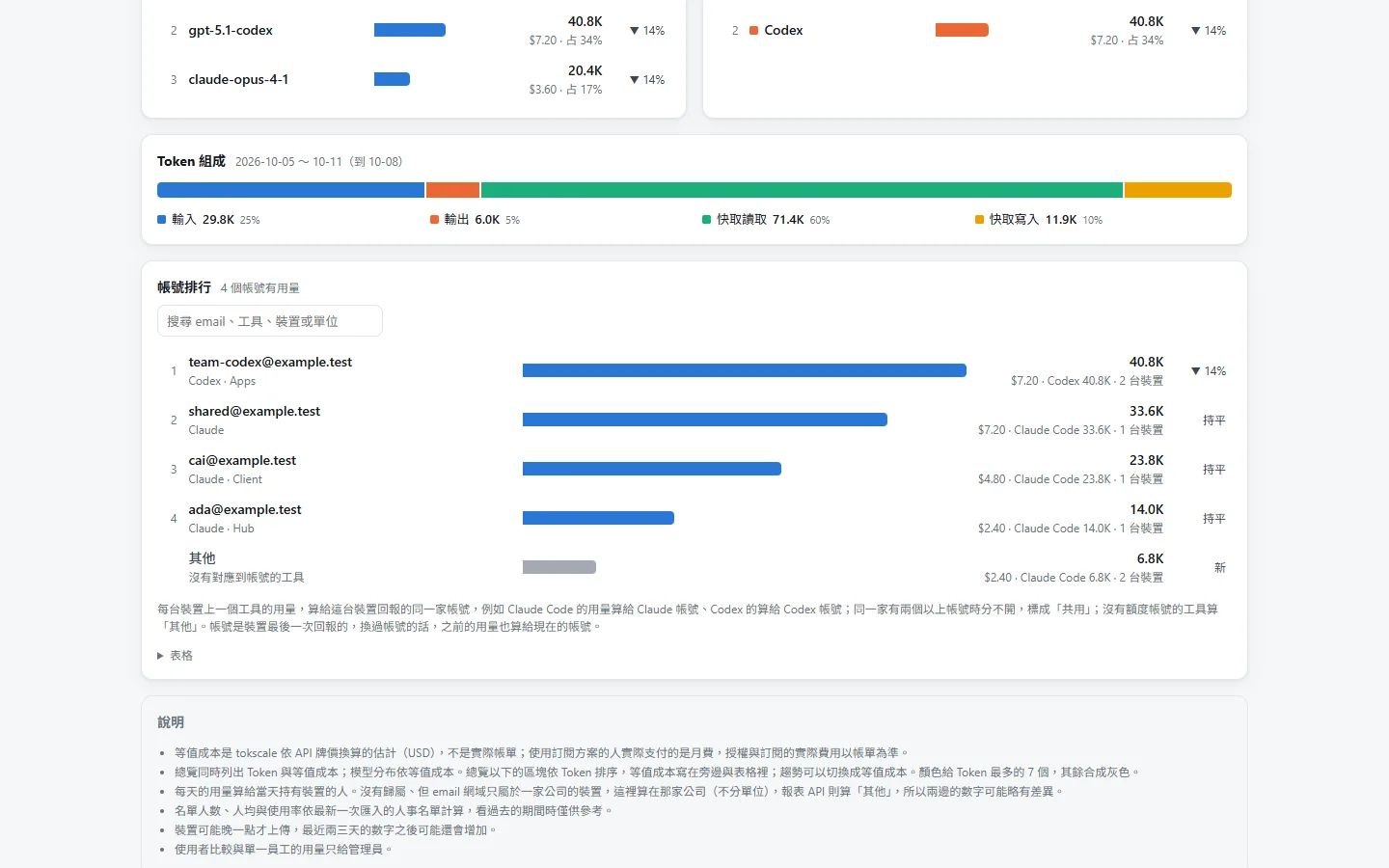Viewport: 1389px width, 868px height.
Task: Click the 輸入 legend blue square
Action: [162, 220]
